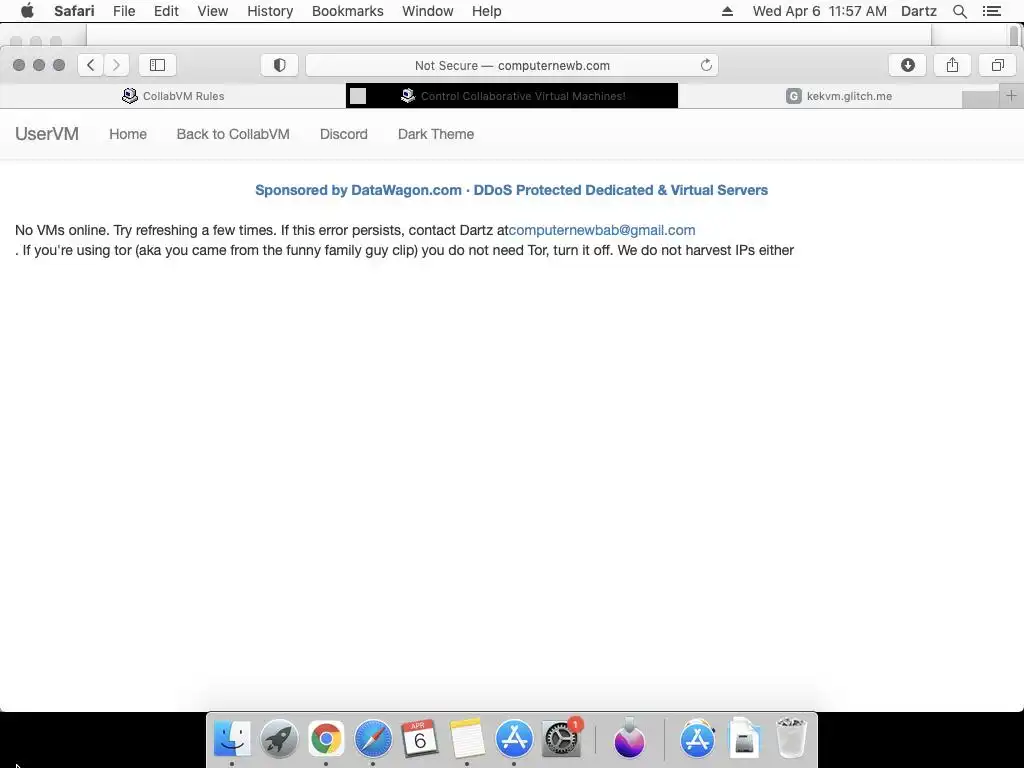The image size is (1024, 768).
Task: Click Back to CollabVM link
Action: 233,134
